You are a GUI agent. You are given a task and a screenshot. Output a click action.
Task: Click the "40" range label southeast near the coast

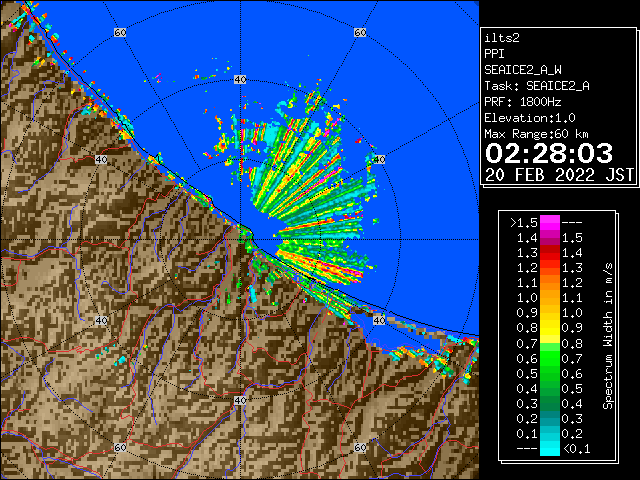pos(379,320)
